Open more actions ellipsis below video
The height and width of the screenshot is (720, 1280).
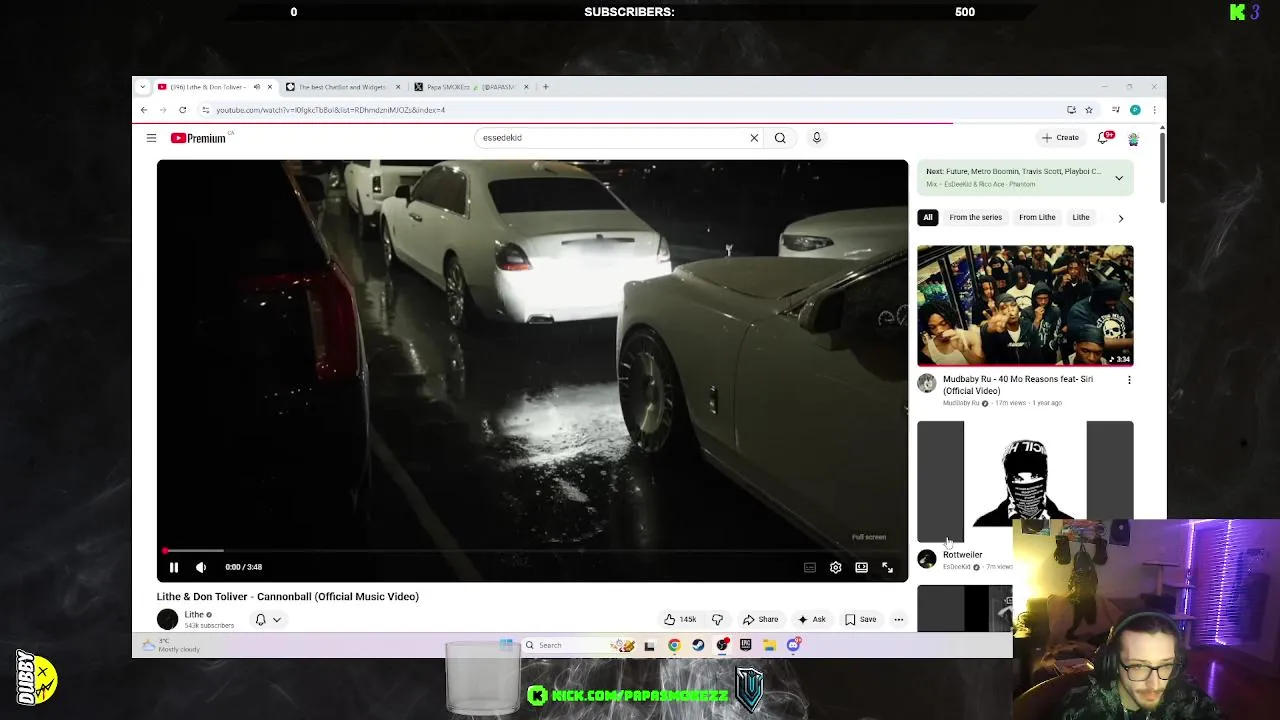[898, 619]
